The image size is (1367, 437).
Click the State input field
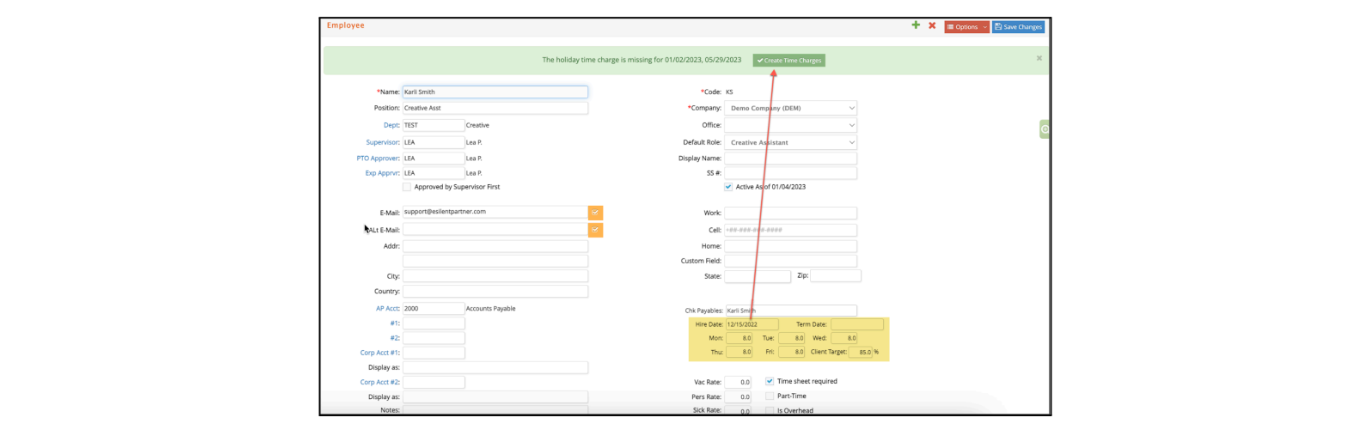tap(758, 276)
